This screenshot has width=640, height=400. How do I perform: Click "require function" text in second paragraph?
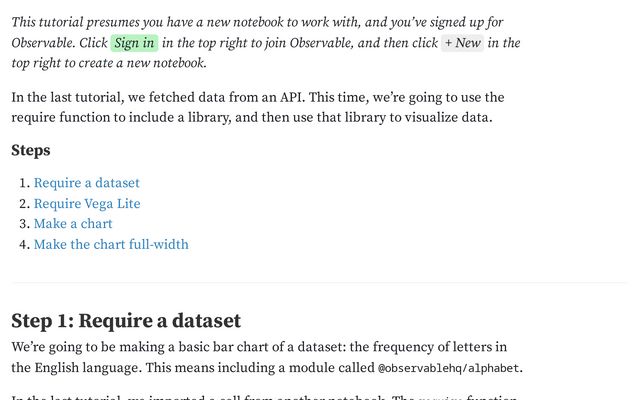coord(60,118)
